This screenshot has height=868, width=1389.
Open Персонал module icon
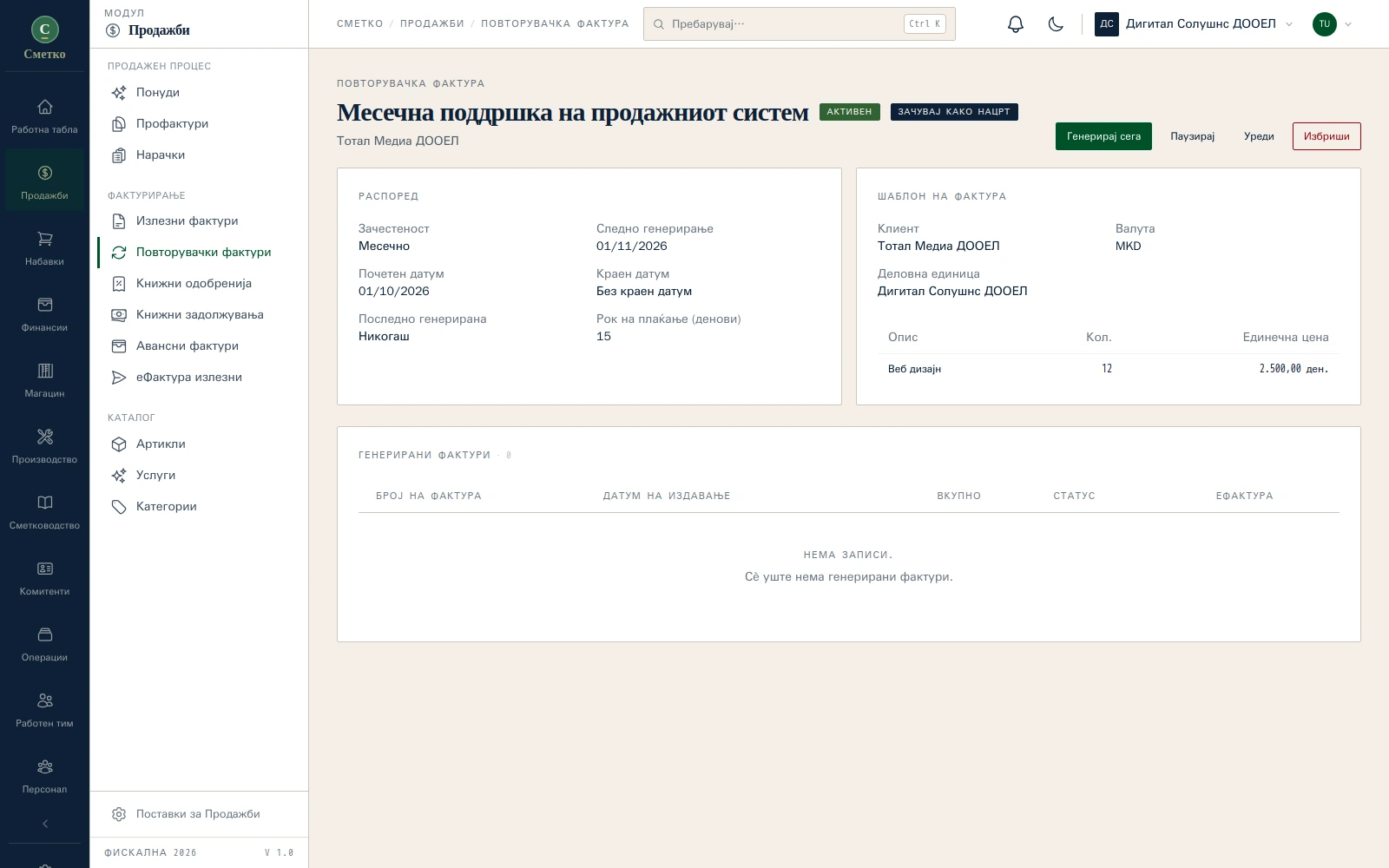(x=44, y=776)
